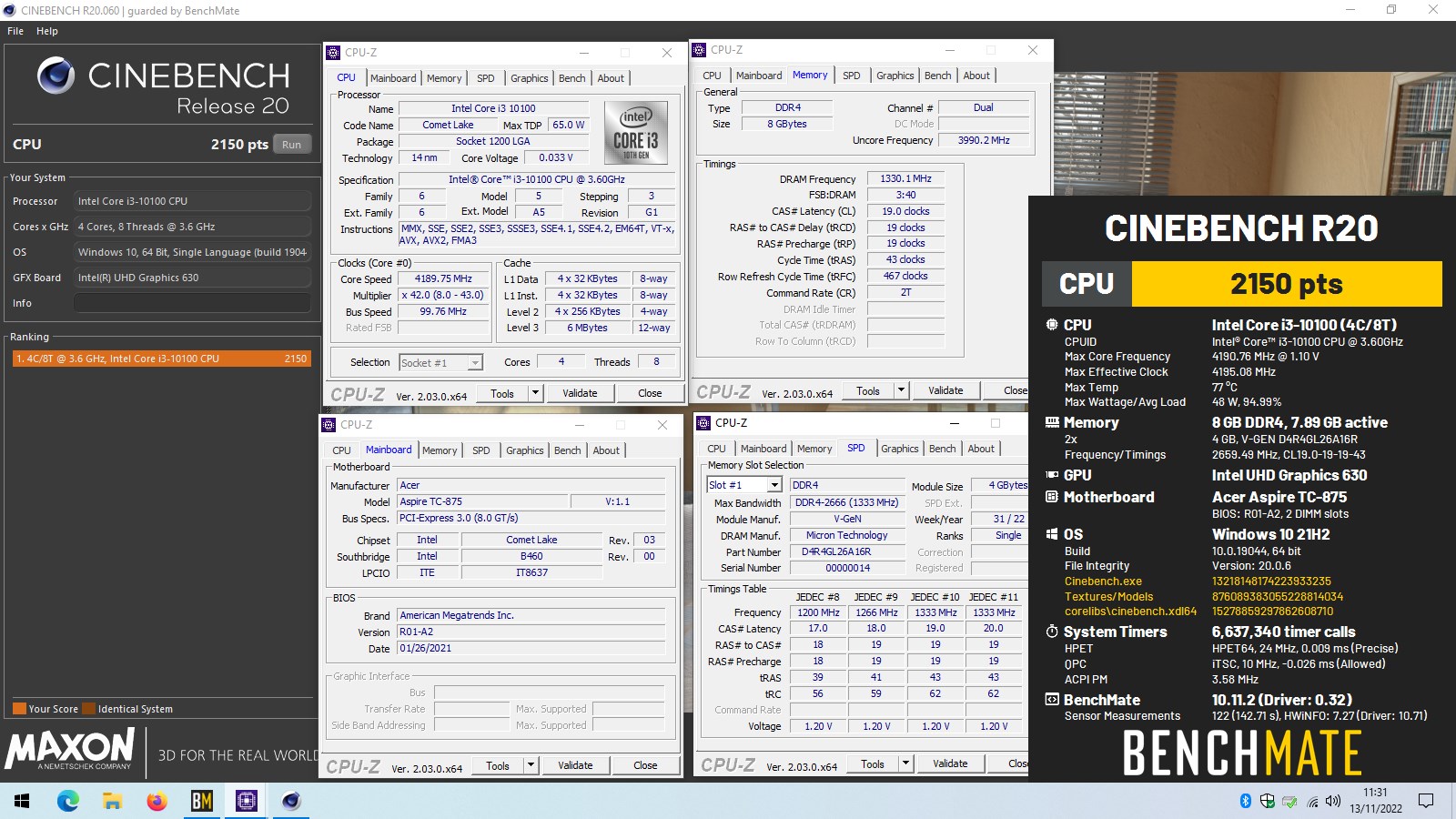Image resolution: width=1456 pixels, height=819 pixels.
Task: Open the Slot #1 memory slot dropdown
Action: coord(744,485)
